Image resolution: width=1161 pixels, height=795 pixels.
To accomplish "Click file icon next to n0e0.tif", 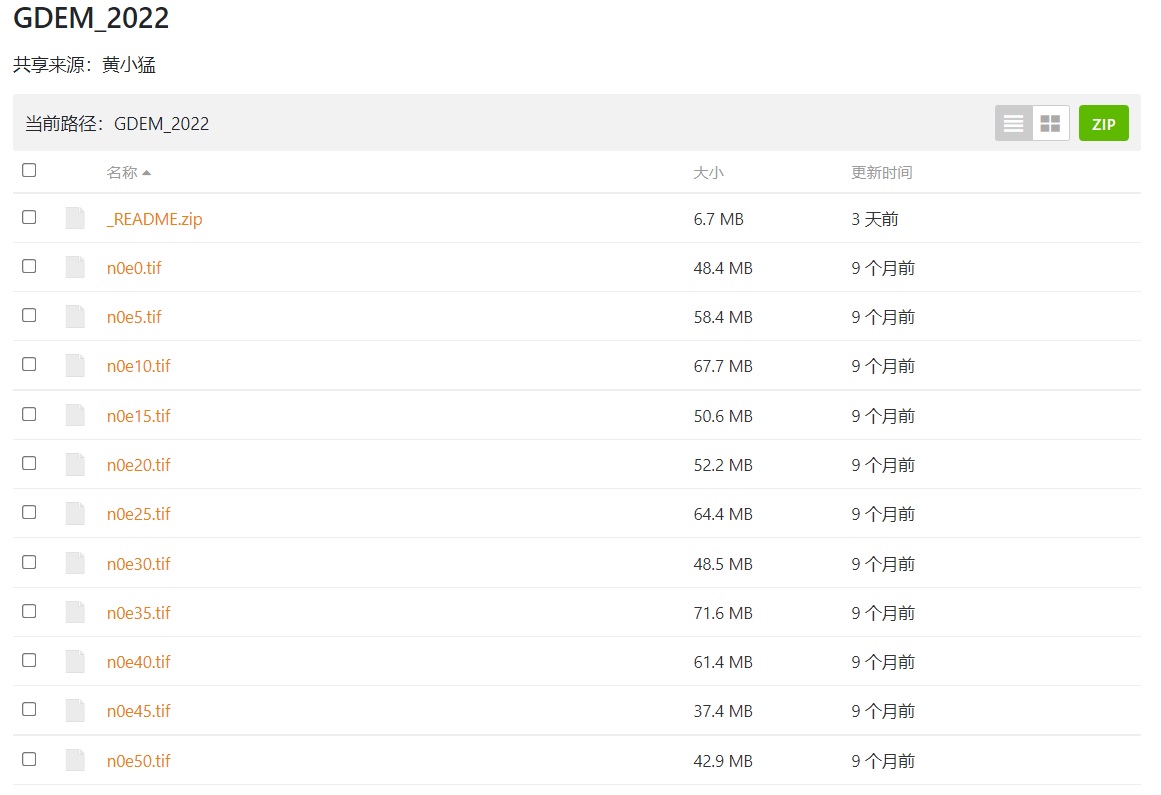I will coord(75,267).
